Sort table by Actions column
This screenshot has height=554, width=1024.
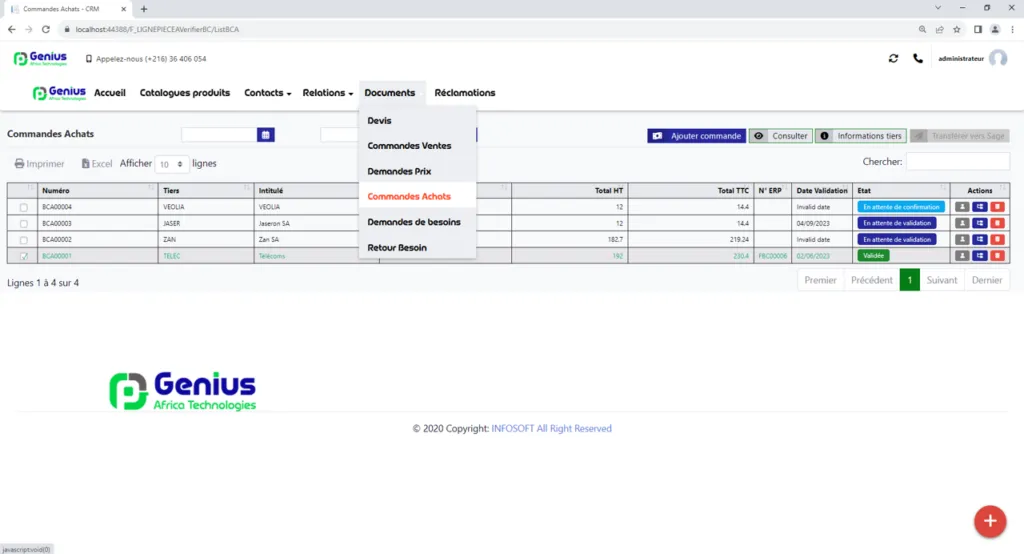980,190
